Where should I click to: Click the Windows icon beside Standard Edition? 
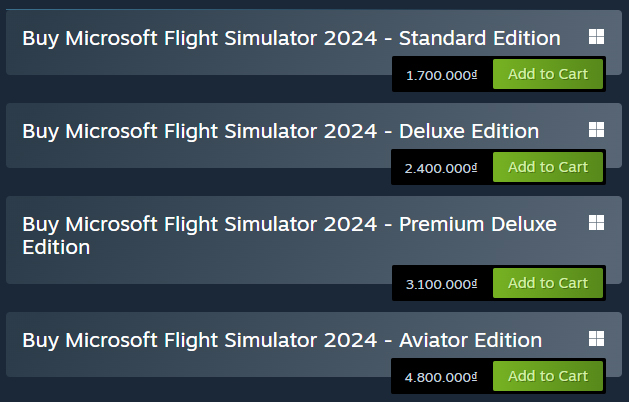click(596, 37)
